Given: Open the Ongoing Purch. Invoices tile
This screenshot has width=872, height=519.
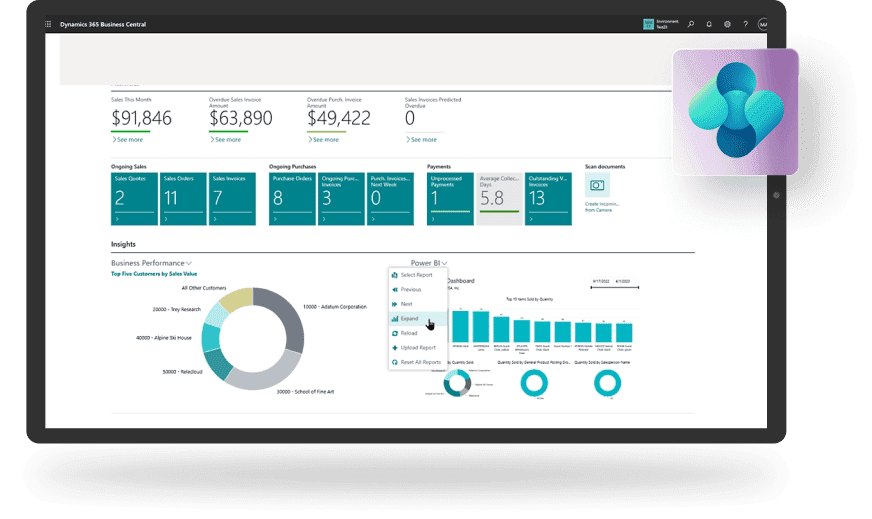Looking at the screenshot, I should pyautogui.click(x=341, y=199).
